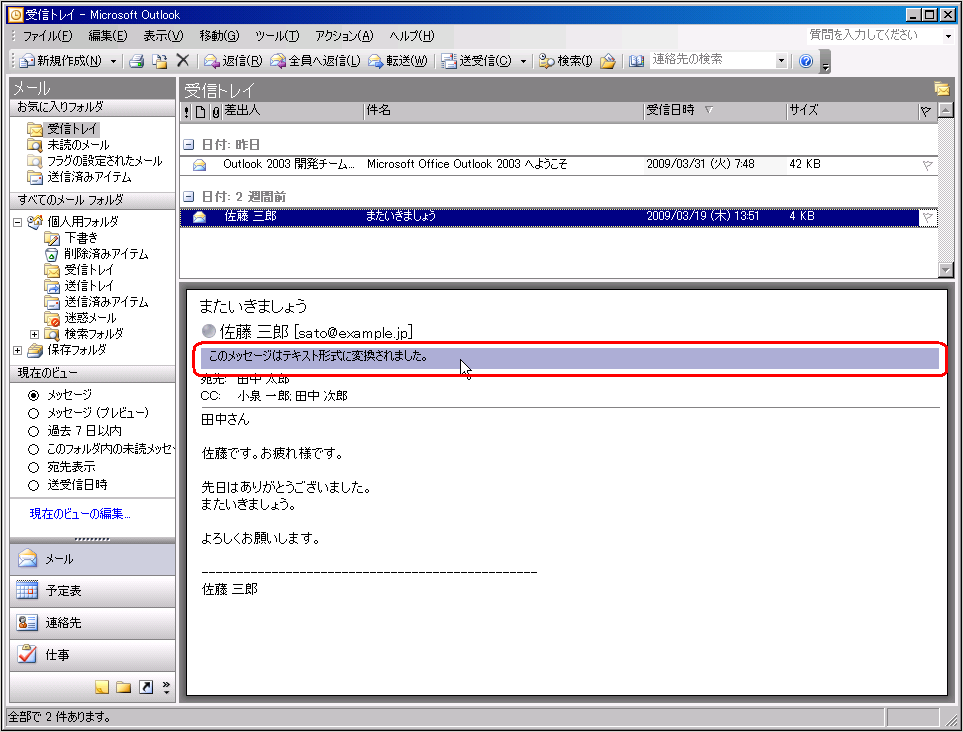Open the 検索(I) find tool
The height and width of the screenshot is (732, 963).
pos(565,61)
